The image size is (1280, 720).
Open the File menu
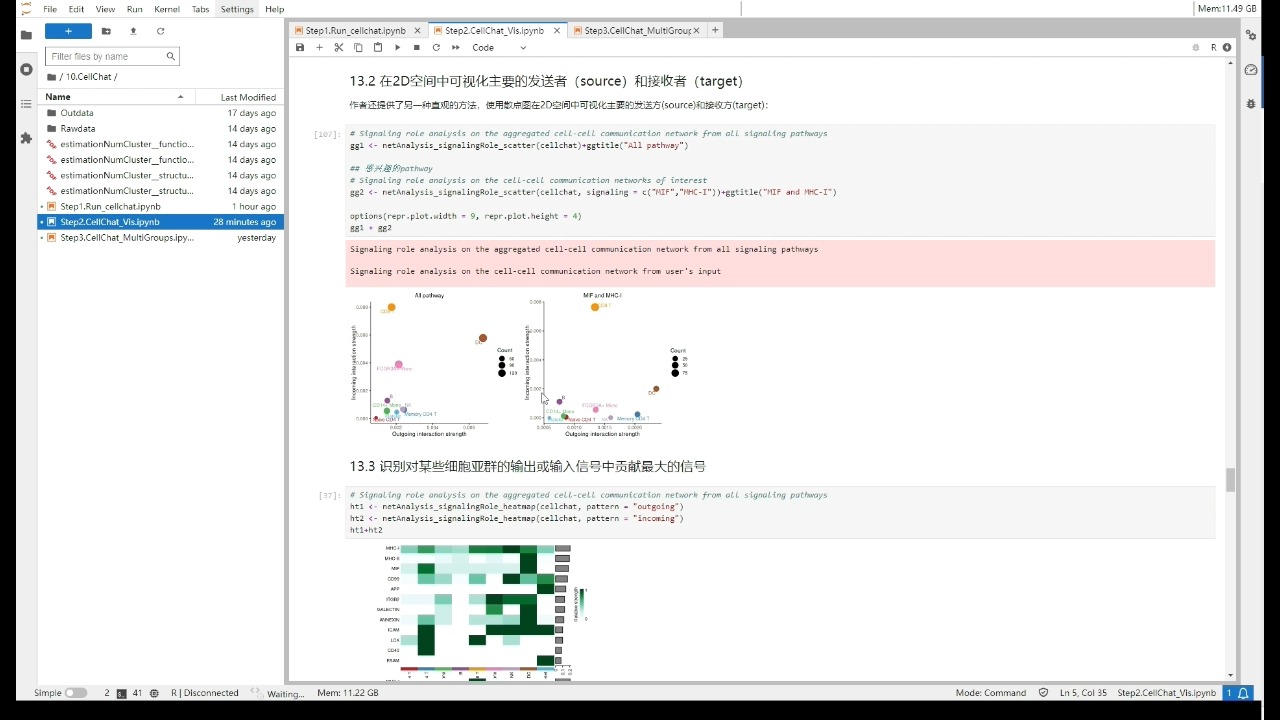pos(50,9)
